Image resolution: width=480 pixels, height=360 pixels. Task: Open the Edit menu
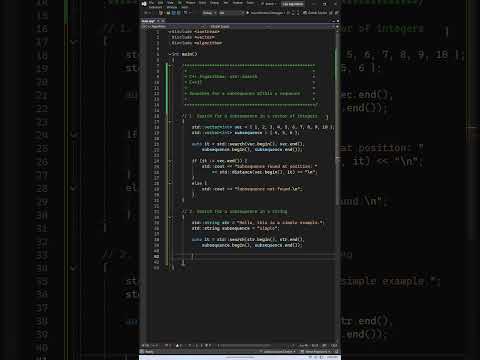[160, 3]
